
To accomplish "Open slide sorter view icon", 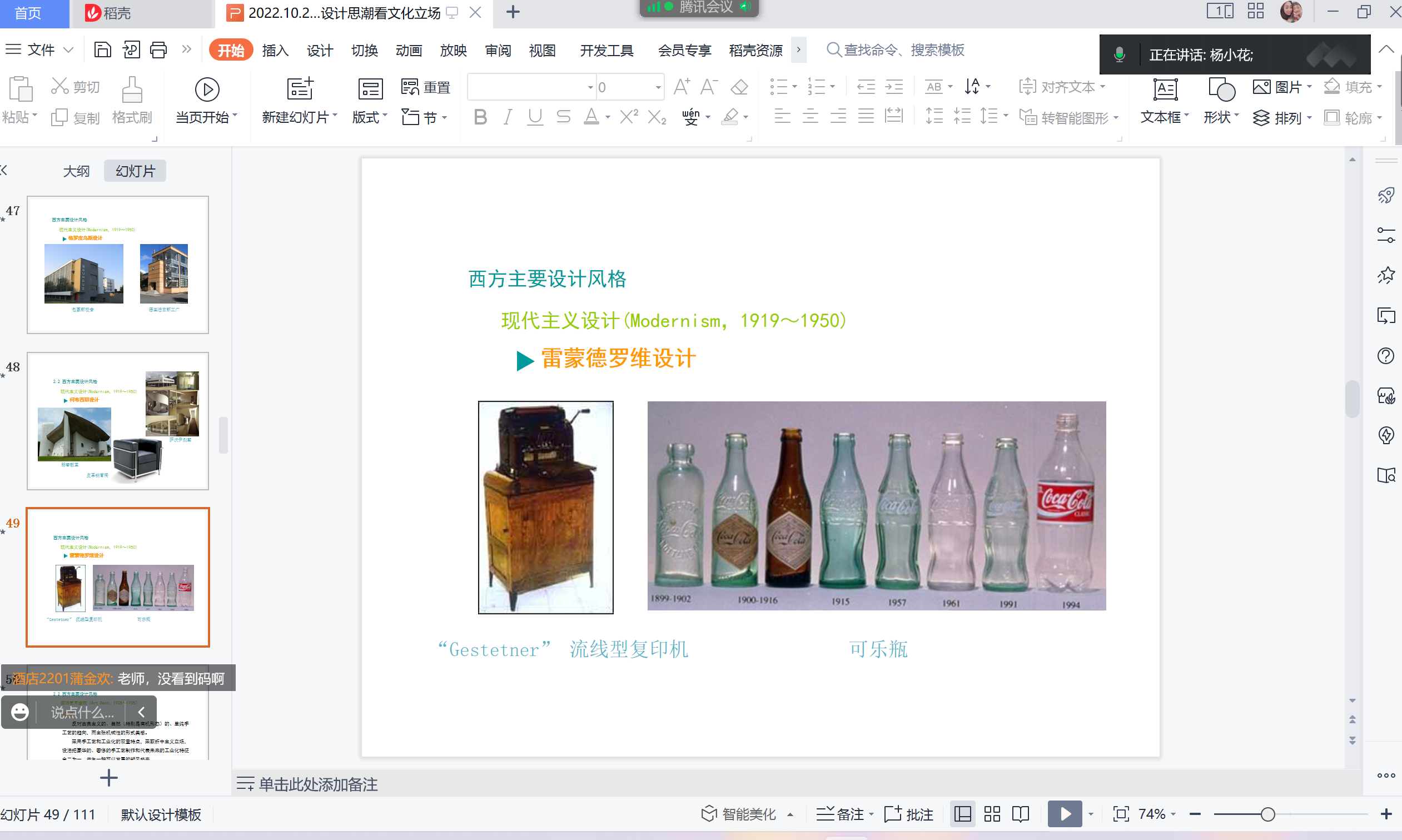I will (992, 814).
